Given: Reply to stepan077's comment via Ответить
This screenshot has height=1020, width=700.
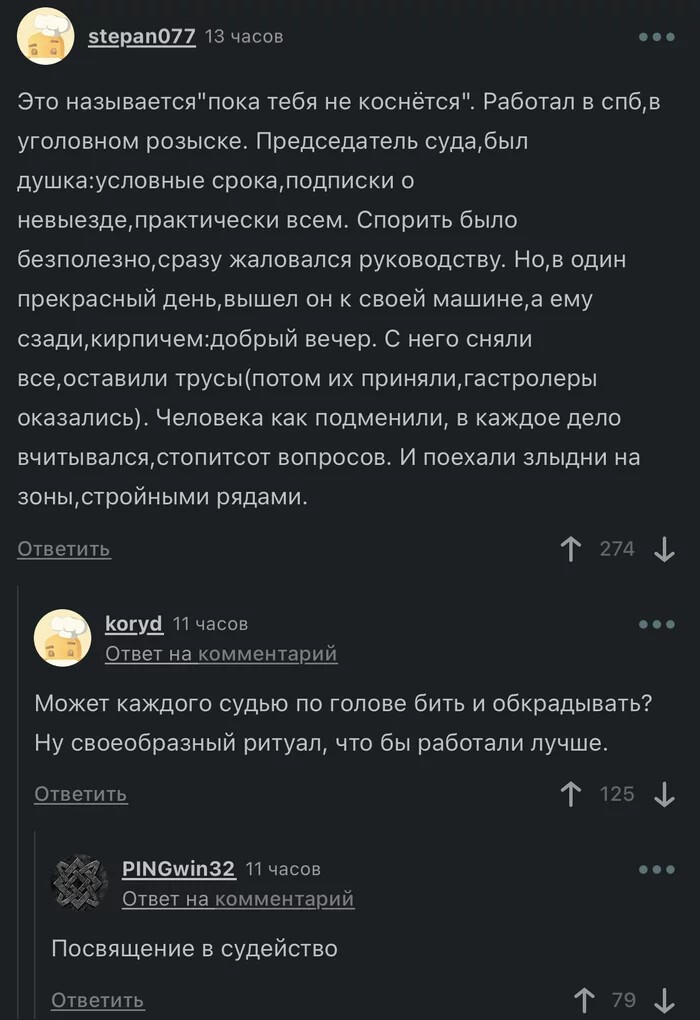Looking at the screenshot, I should point(63,548).
